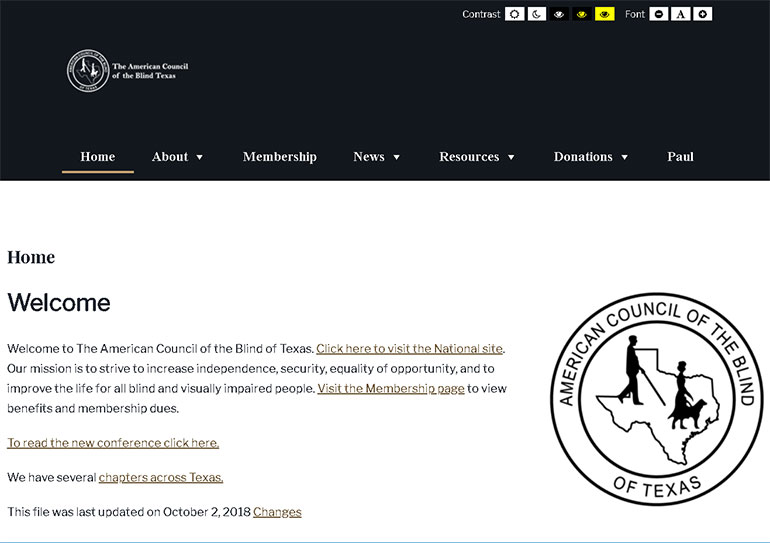Follow 'Visit the Membership page' link
The width and height of the screenshot is (770, 543).
391,388
